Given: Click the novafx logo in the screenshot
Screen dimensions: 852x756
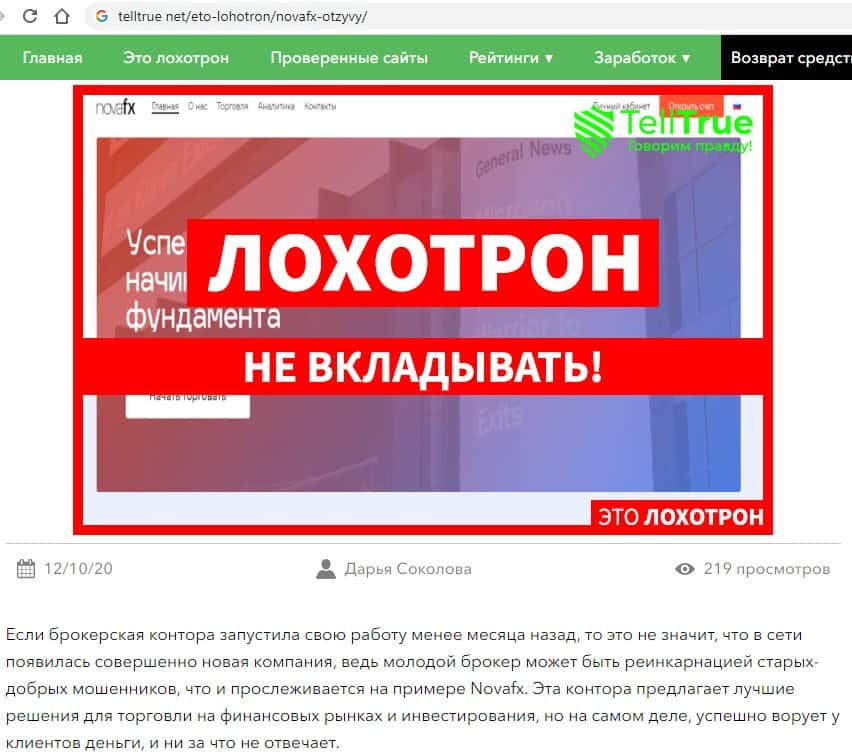Looking at the screenshot, I should click(x=115, y=107).
